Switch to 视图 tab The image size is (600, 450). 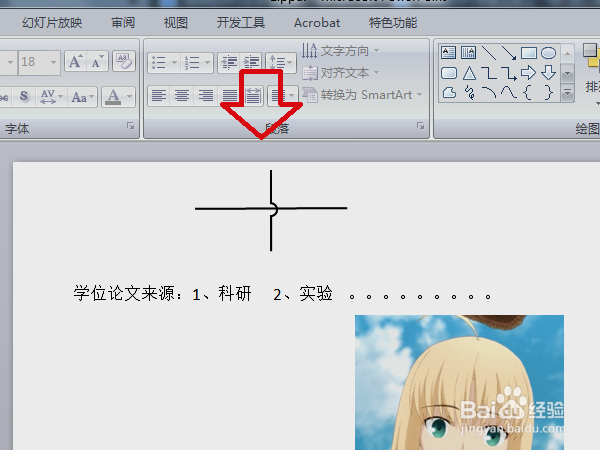click(176, 23)
